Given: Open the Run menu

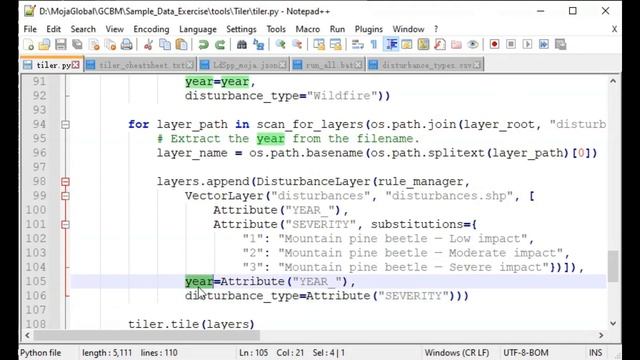Looking at the screenshot, I should [337, 29].
